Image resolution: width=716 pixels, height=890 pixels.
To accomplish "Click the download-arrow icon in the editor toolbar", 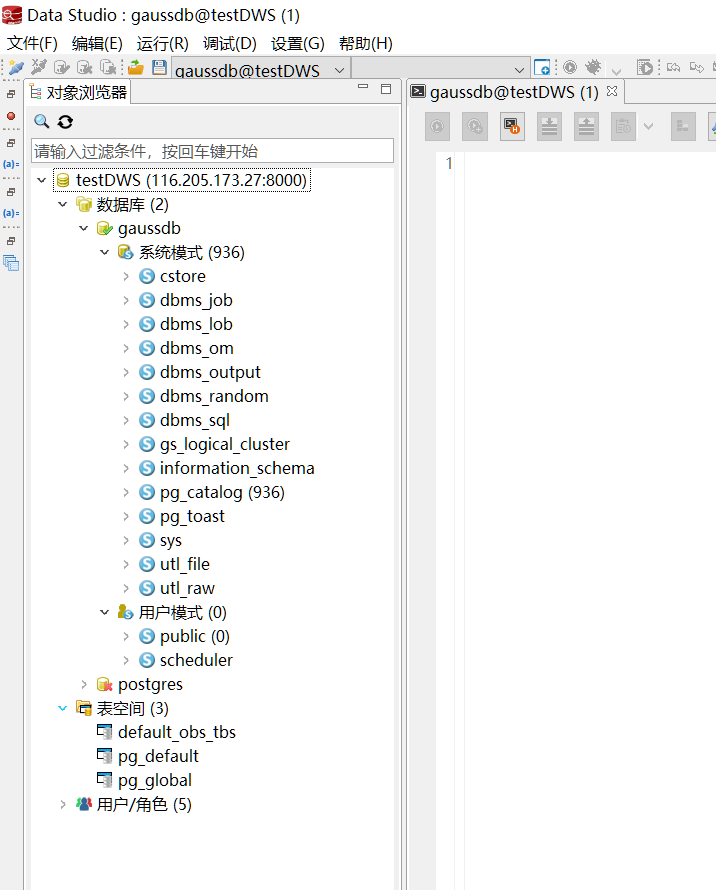I will pyautogui.click(x=549, y=126).
